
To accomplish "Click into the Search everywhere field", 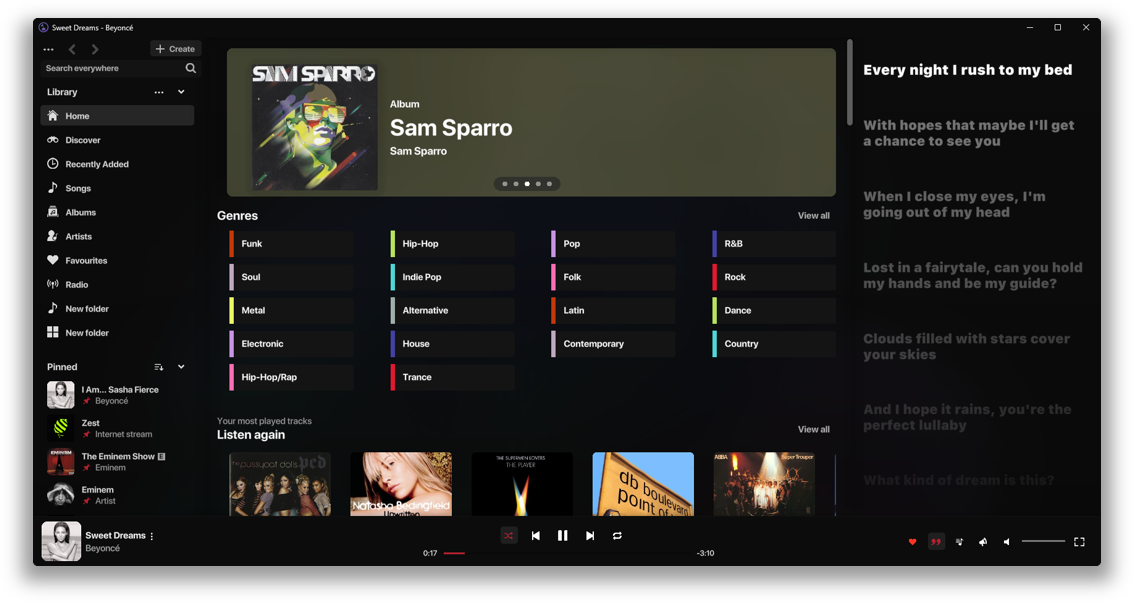I will point(112,68).
